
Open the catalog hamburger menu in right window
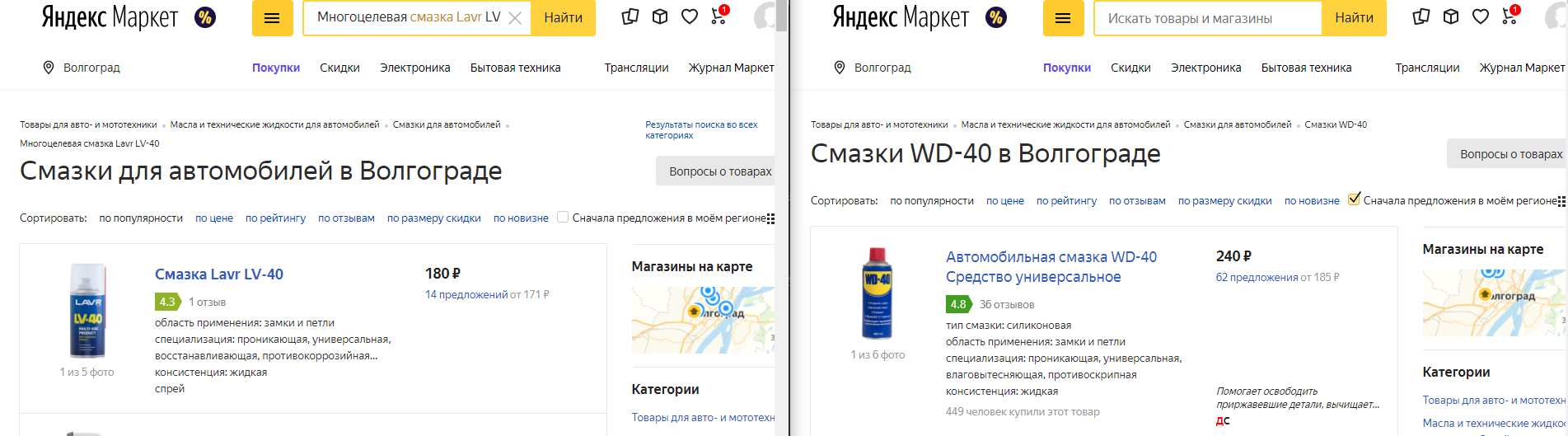pyautogui.click(x=1063, y=18)
